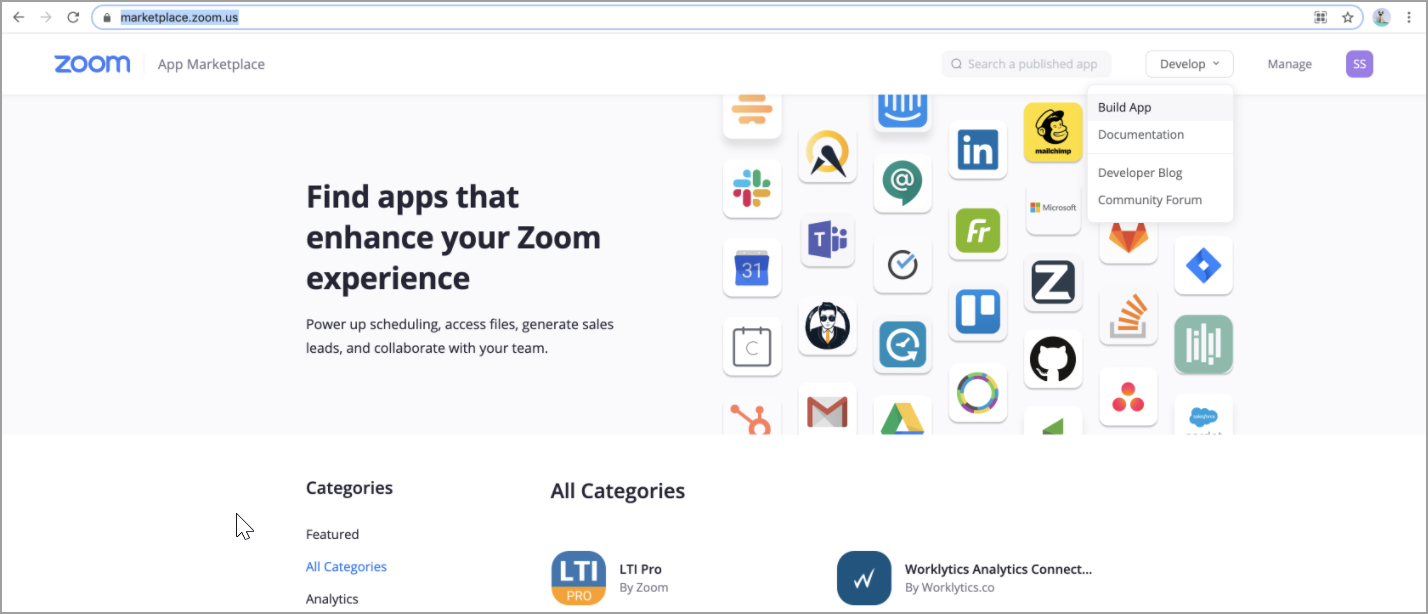
Task: Open Developer Blog menu item
Action: tap(1160, 172)
